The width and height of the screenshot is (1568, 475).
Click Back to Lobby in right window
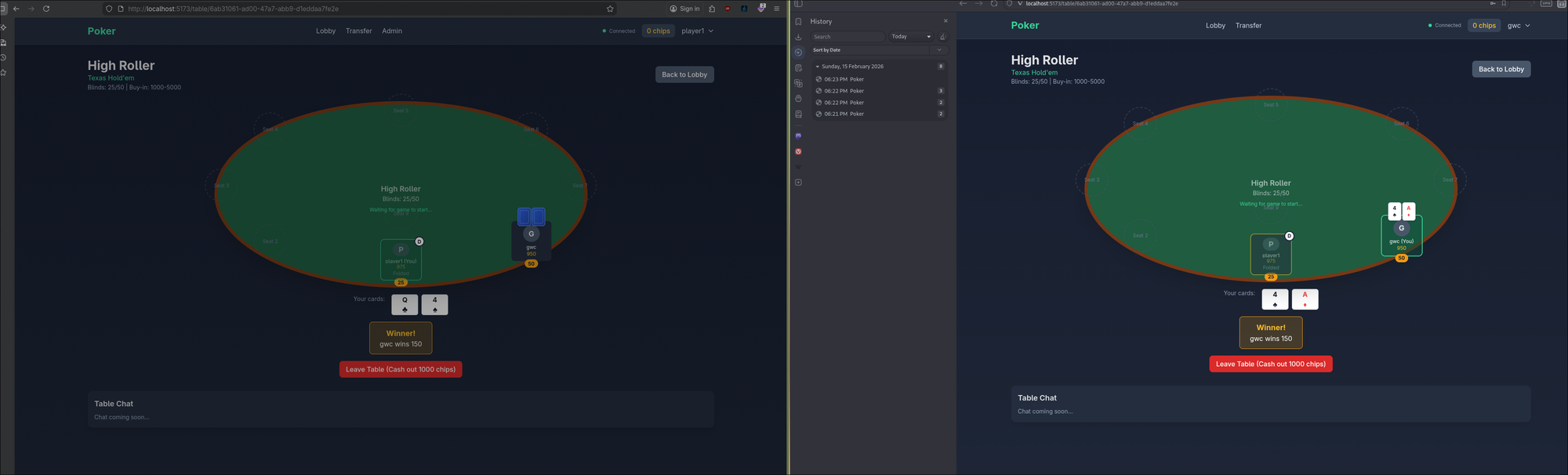point(1501,69)
